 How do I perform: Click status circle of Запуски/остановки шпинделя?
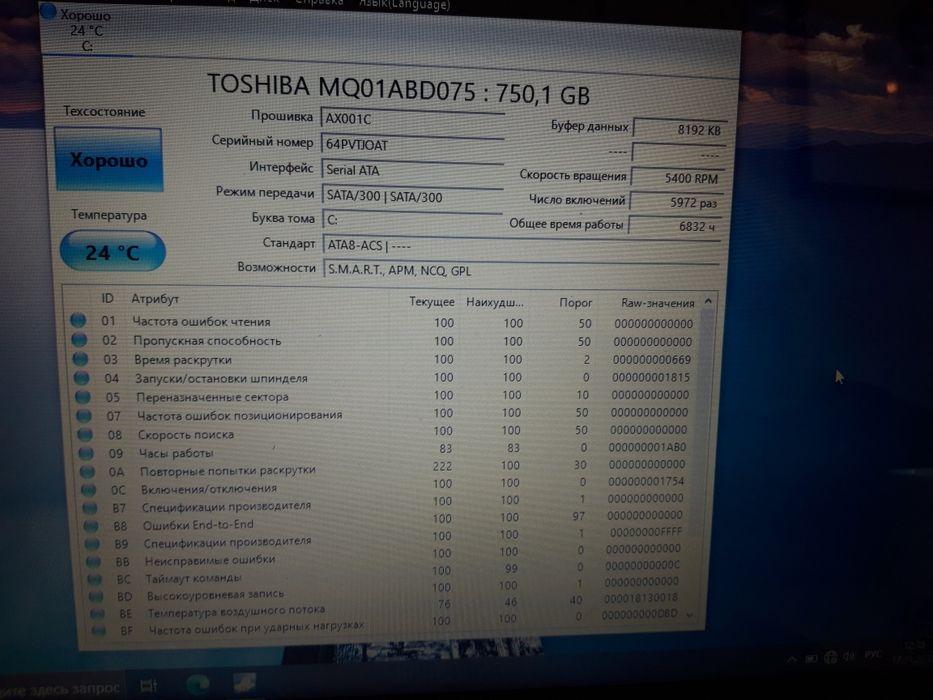coord(82,378)
